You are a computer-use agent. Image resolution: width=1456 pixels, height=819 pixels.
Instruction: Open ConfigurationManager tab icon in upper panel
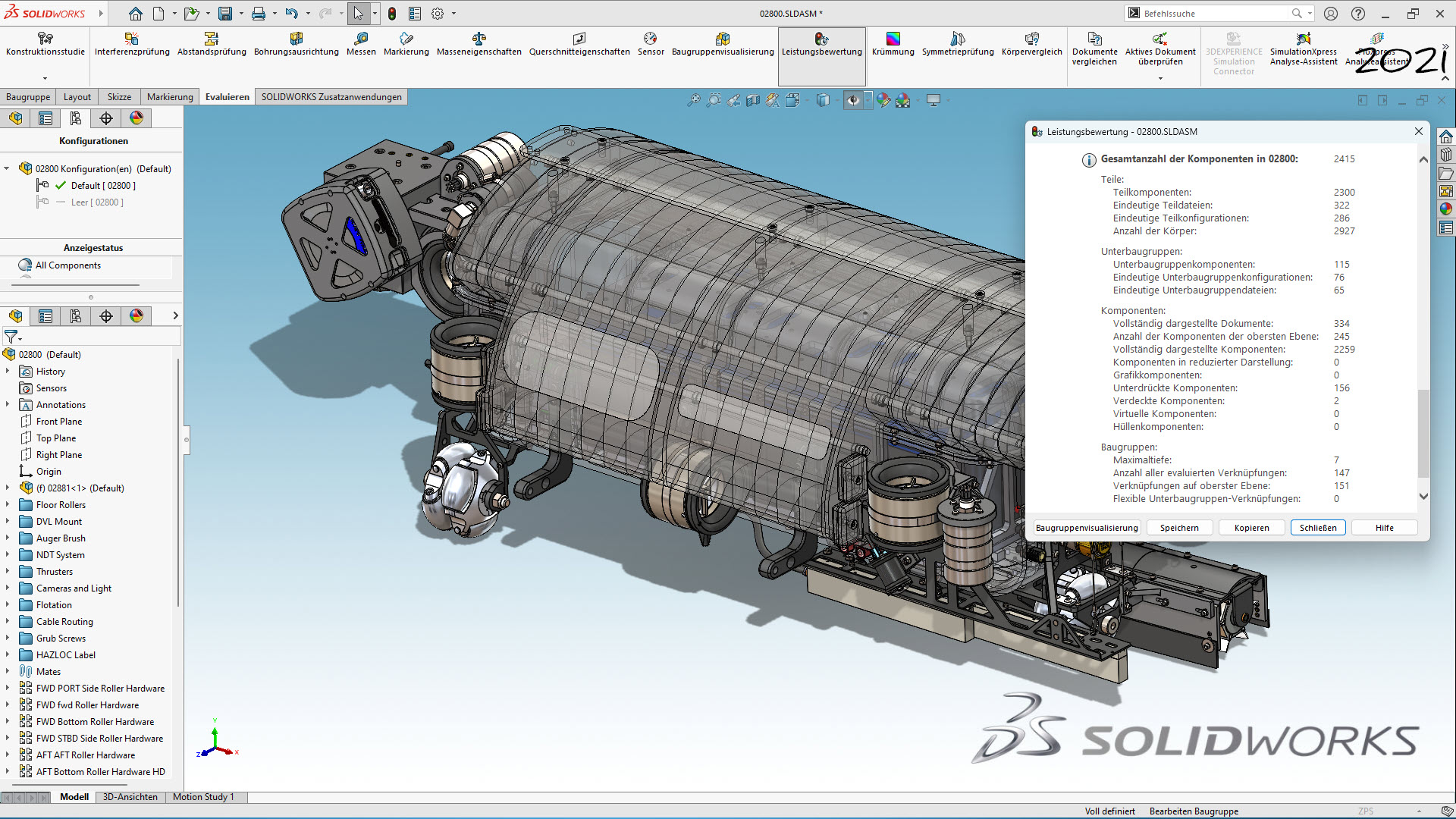76,118
